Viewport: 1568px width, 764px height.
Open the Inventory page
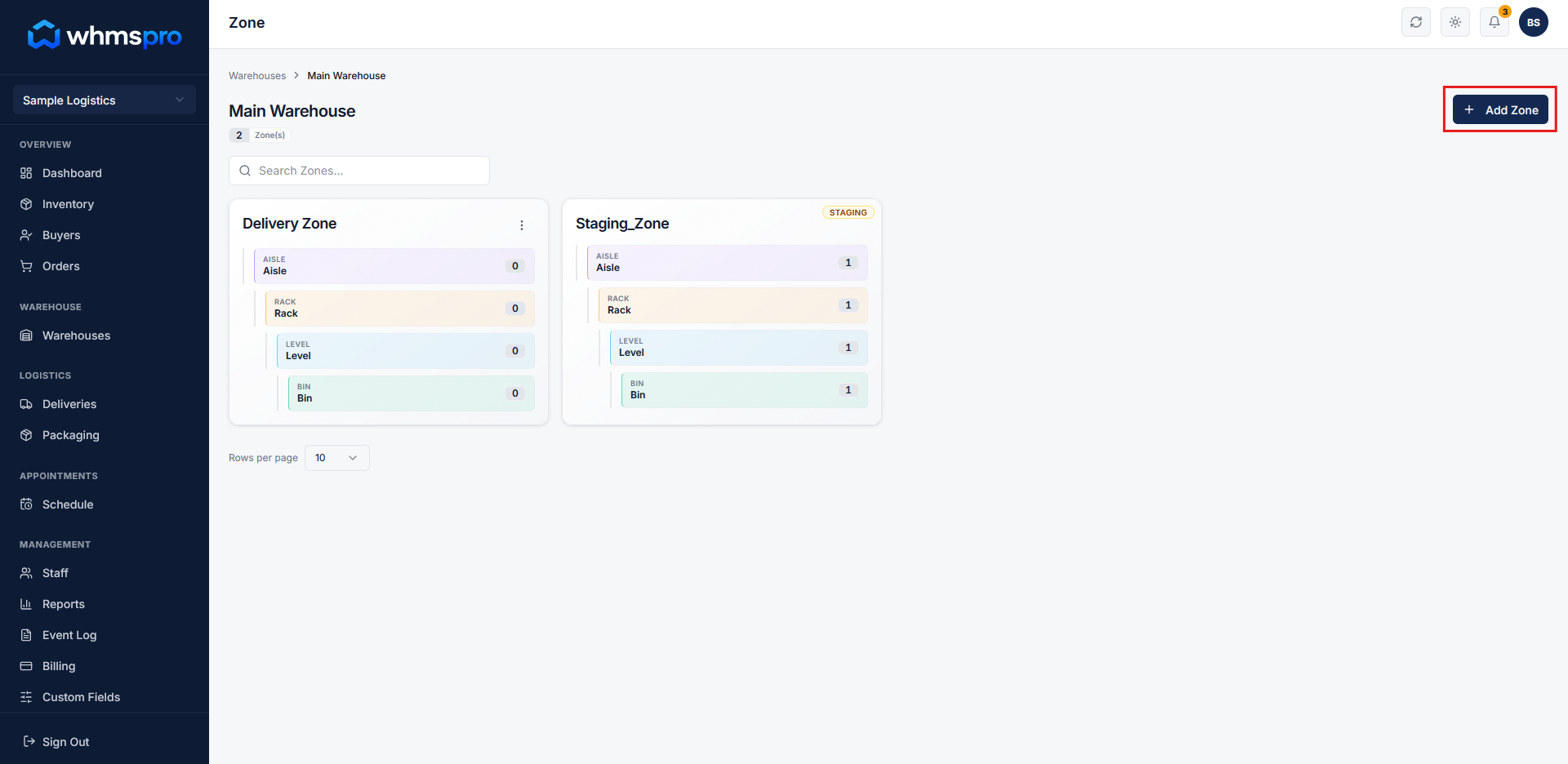(68, 204)
